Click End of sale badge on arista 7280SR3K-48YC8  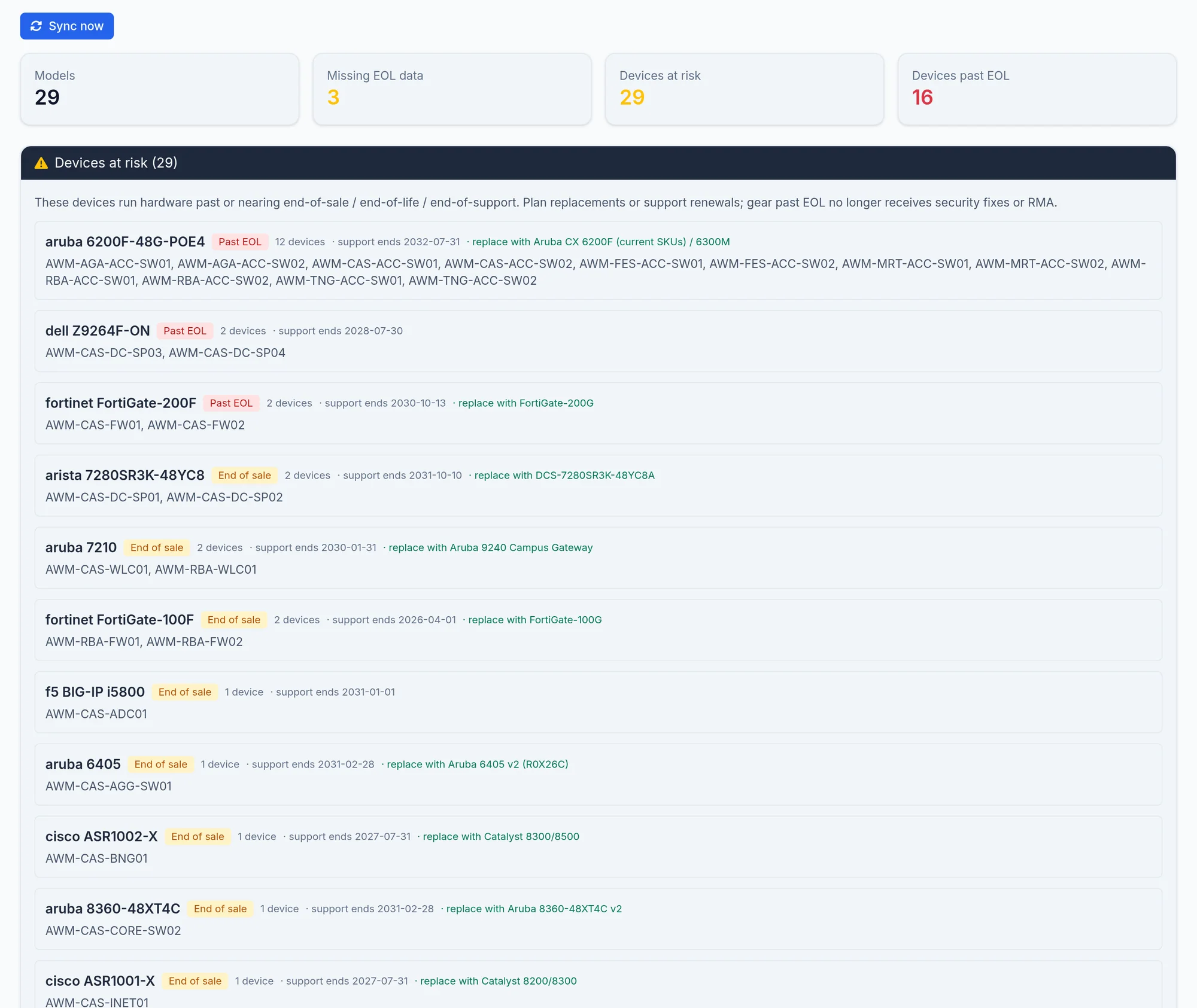click(245, 476)
